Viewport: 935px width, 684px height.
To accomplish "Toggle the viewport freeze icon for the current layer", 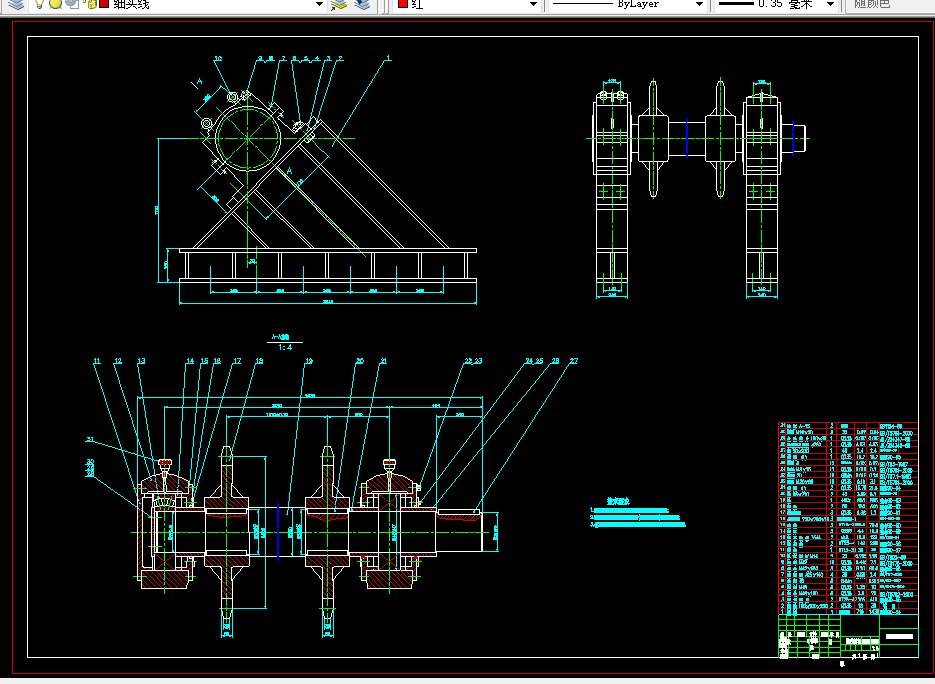I will [72, 4].
